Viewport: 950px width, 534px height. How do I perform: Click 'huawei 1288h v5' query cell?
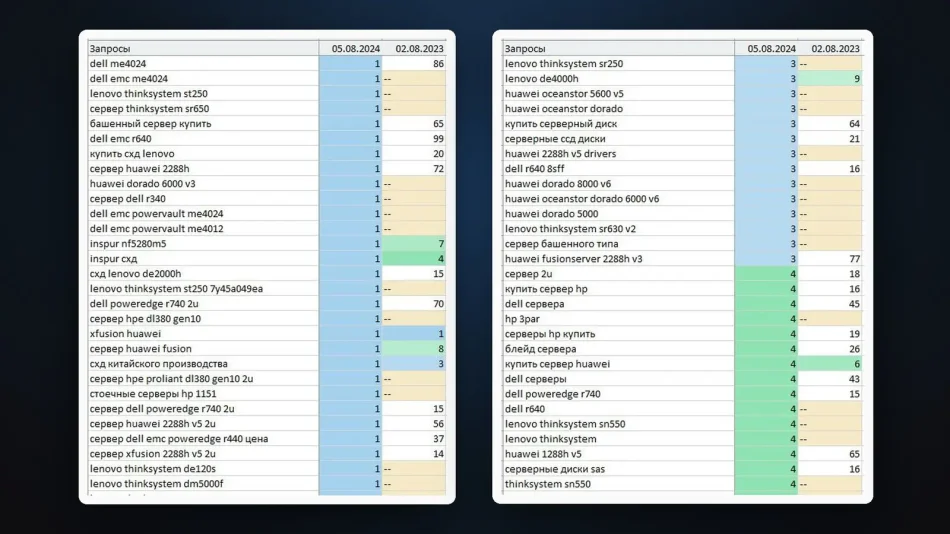pos(619,454)
